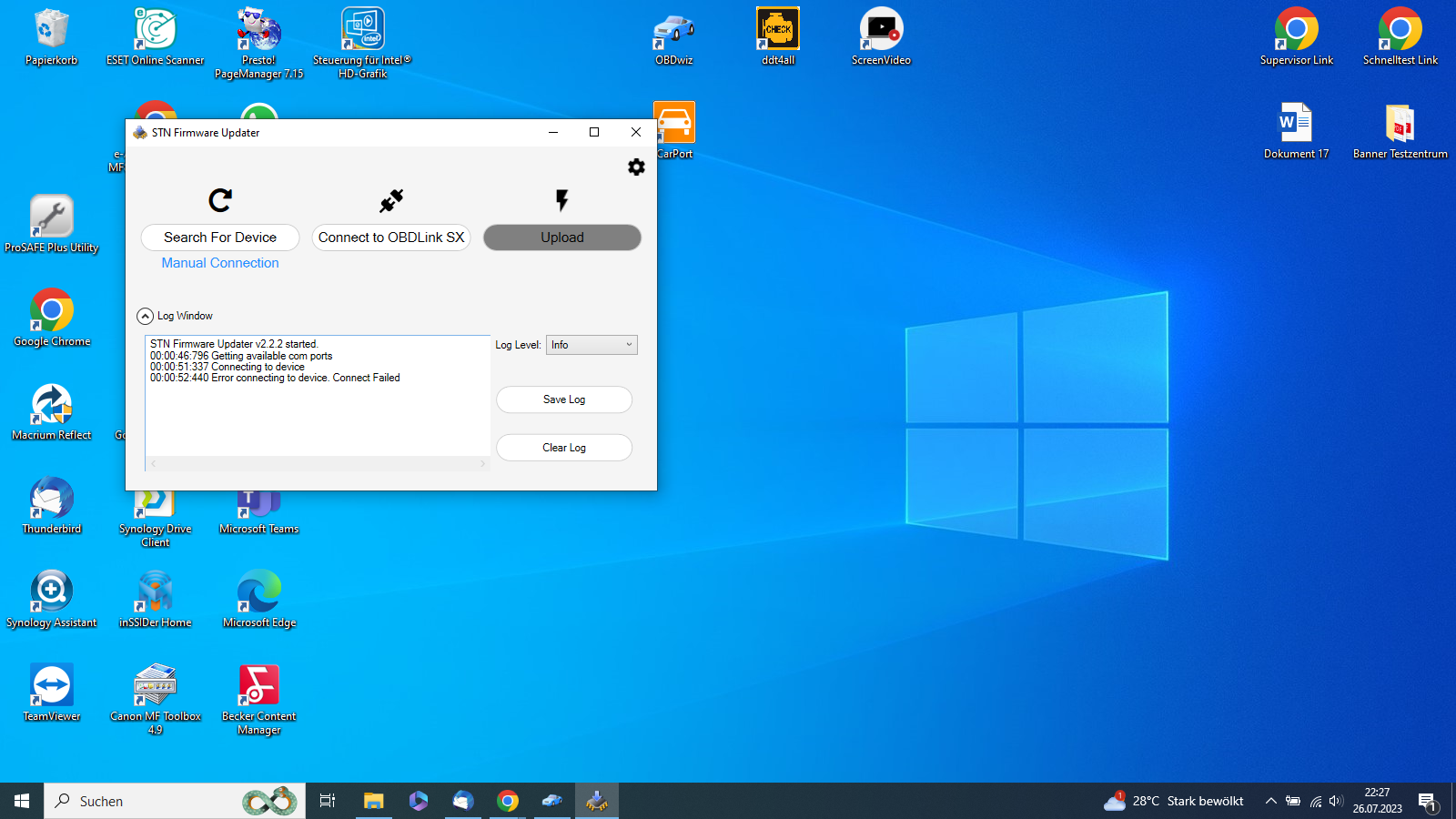The height and width of the screenshot is (819, 1456).
Task: Open Becker Content Manager
Action: 258,685
